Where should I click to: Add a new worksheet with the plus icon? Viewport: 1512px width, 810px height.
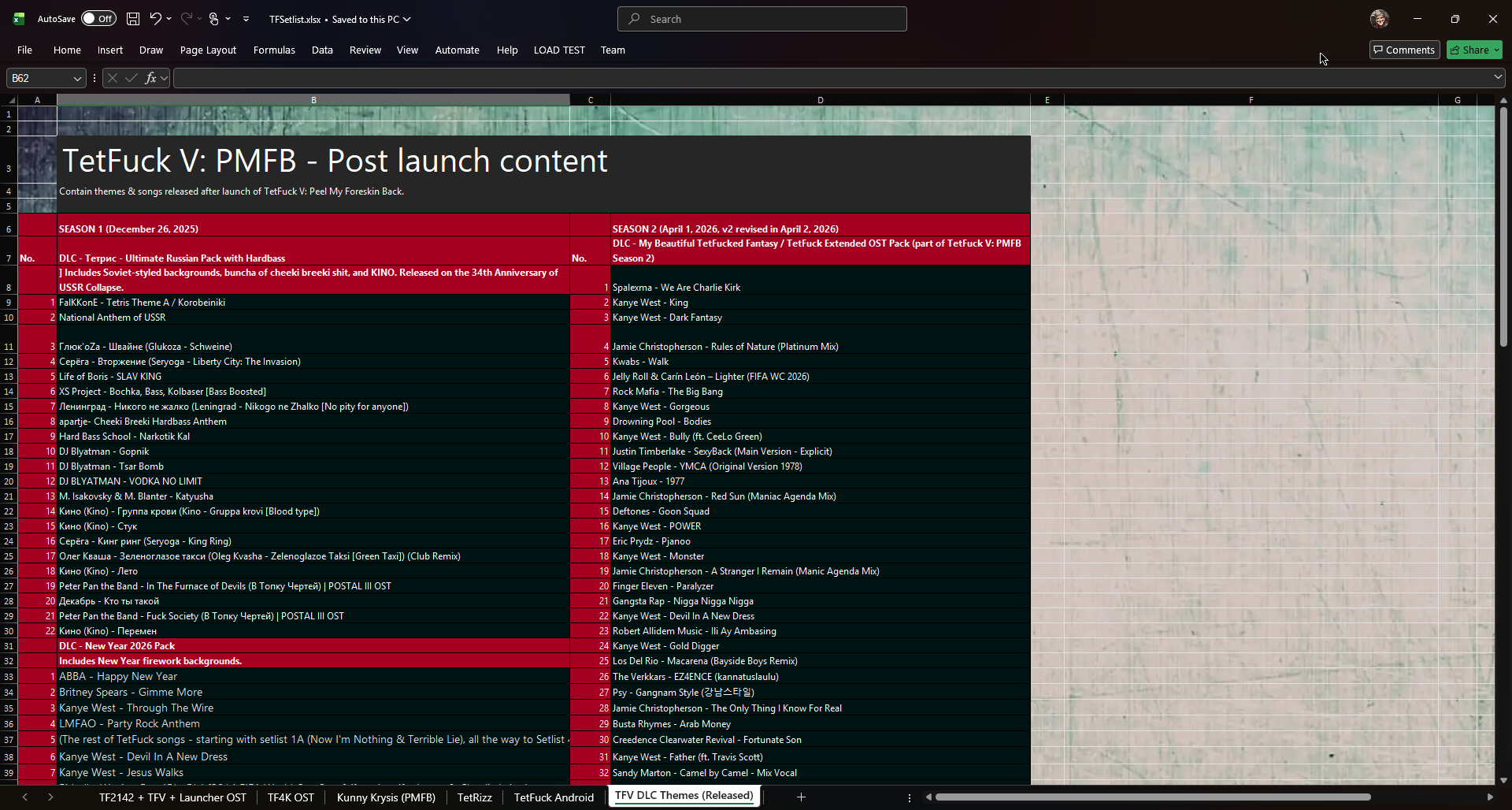coord(801,797)
